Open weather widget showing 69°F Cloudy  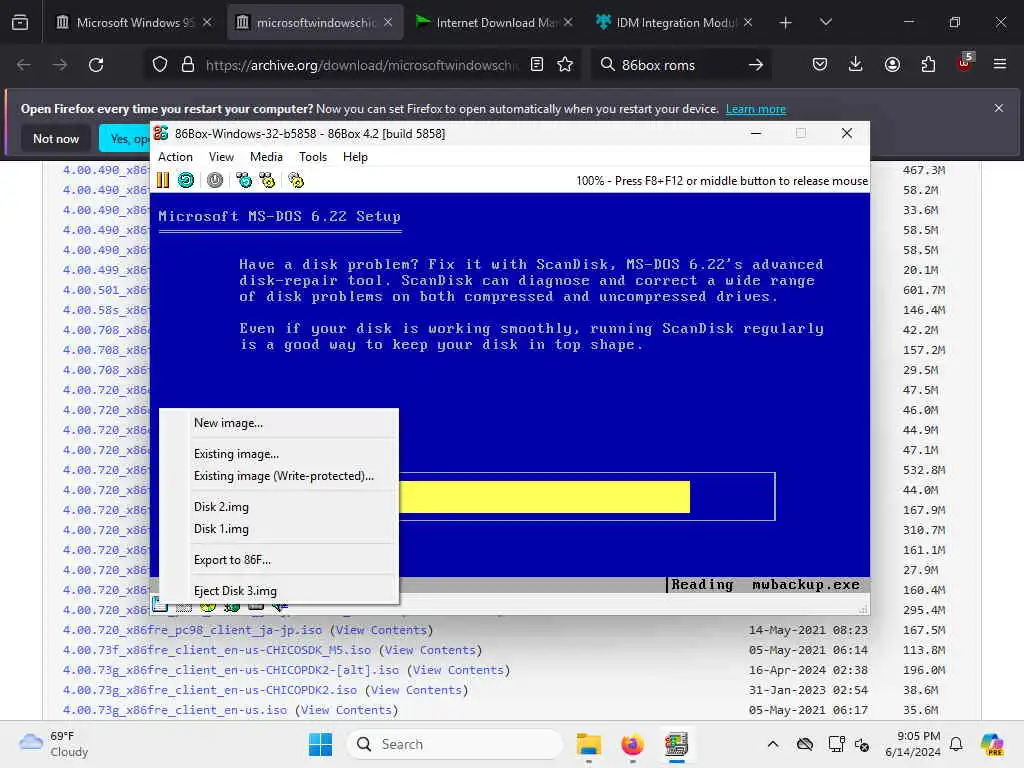(54, 744)
